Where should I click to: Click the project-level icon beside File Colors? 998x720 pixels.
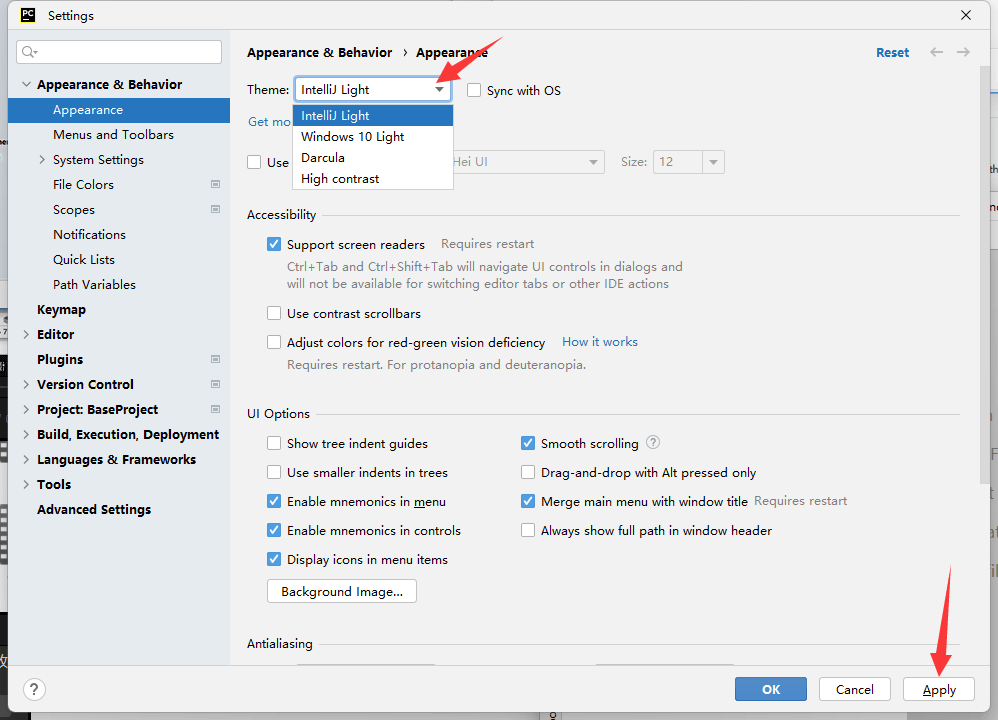point(215,185)
